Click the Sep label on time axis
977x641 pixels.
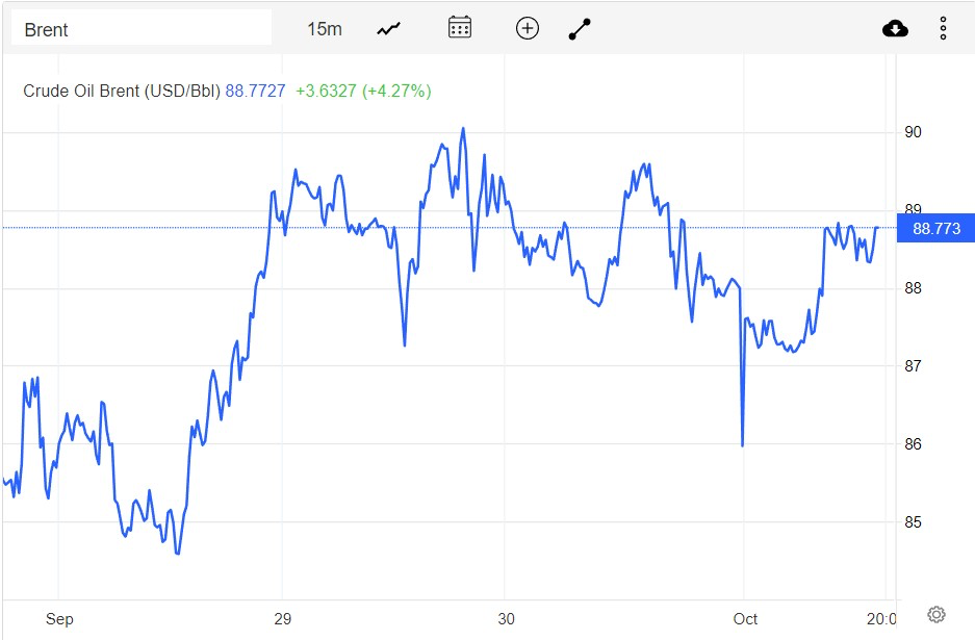click(59, 619)
